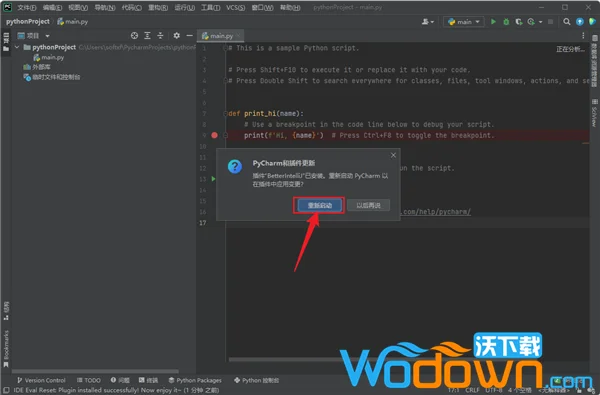Open the Bookmarks side panel
Screen dimensions: 600x395
pos(6,349)
